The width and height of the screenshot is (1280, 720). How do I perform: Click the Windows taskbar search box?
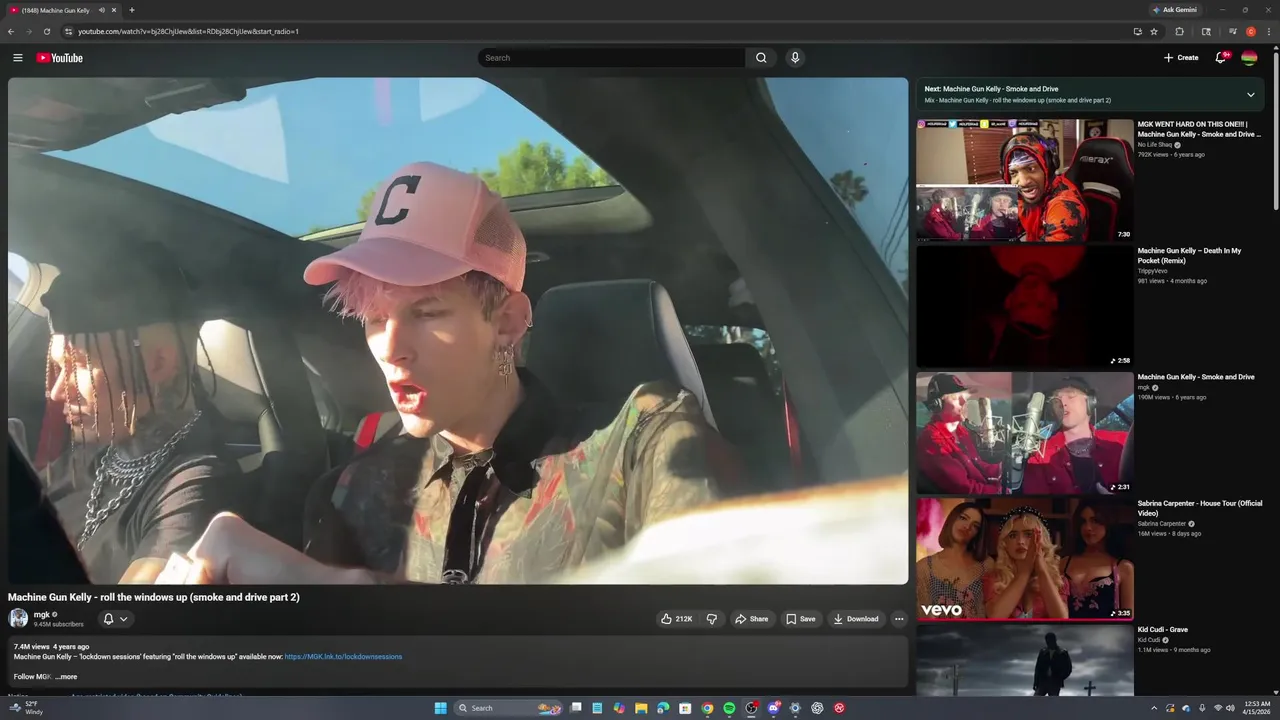509,708
